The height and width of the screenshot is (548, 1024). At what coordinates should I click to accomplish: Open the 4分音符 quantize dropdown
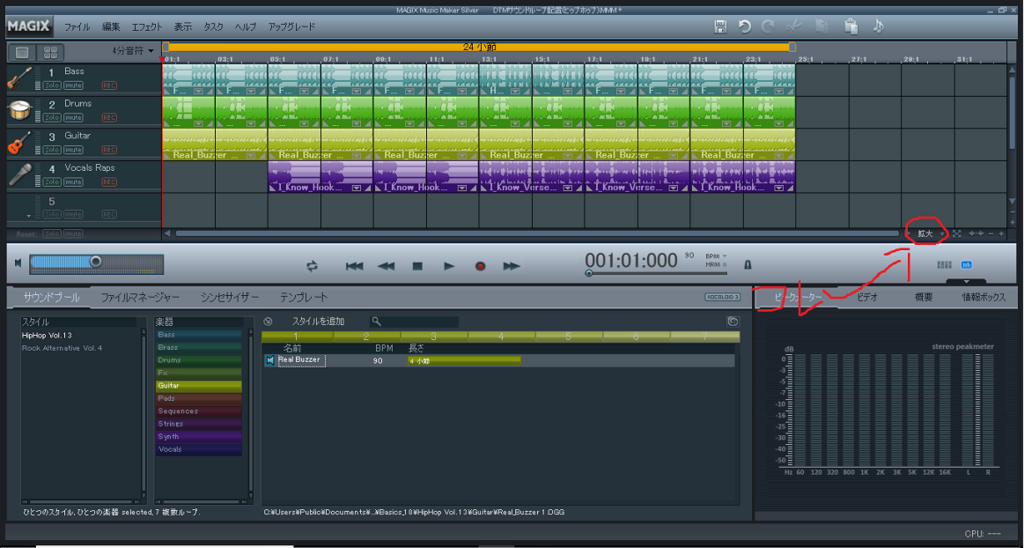pyautogui.click(x=133, y=50)
